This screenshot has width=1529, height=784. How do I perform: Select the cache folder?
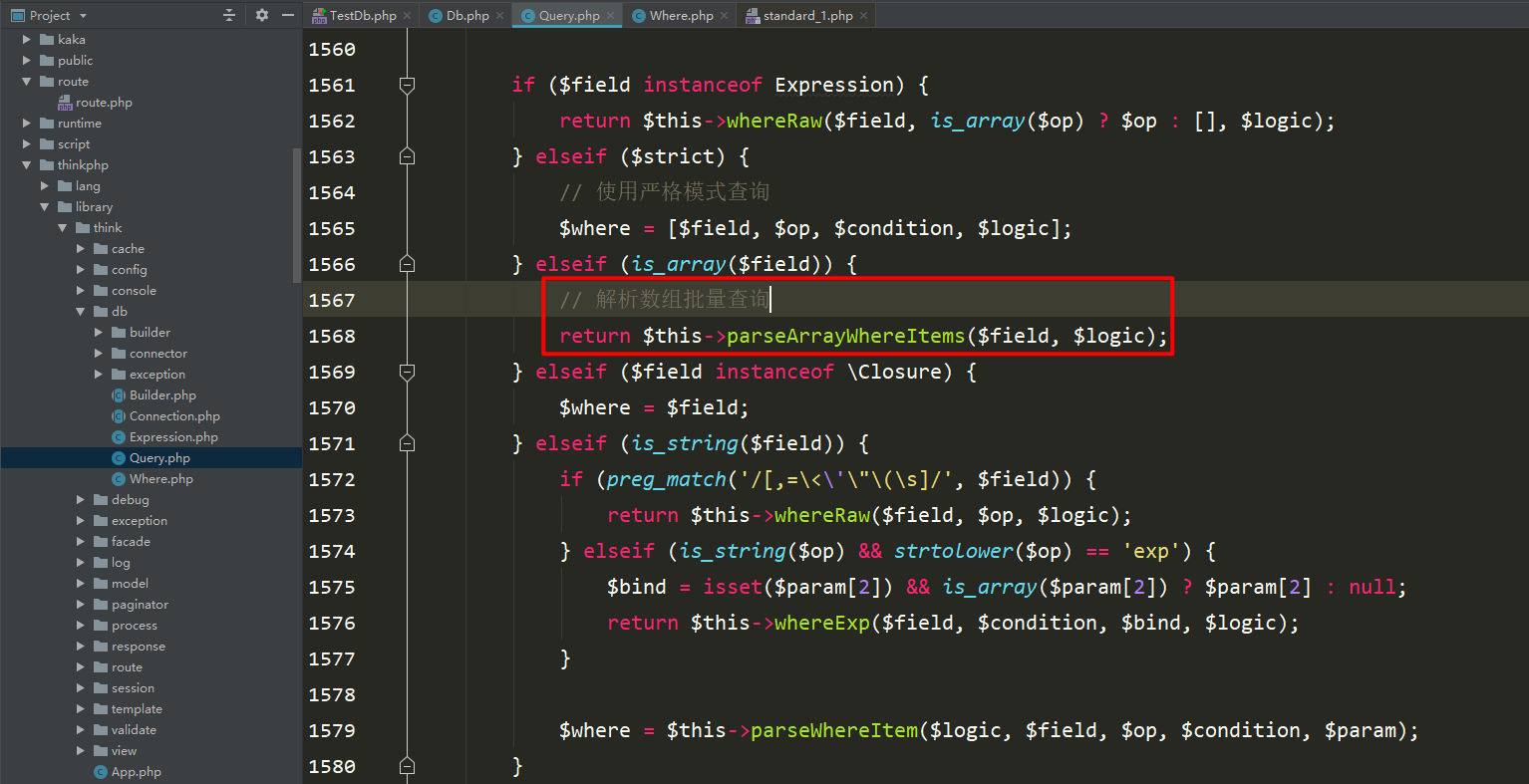click(x=128, y=249)
